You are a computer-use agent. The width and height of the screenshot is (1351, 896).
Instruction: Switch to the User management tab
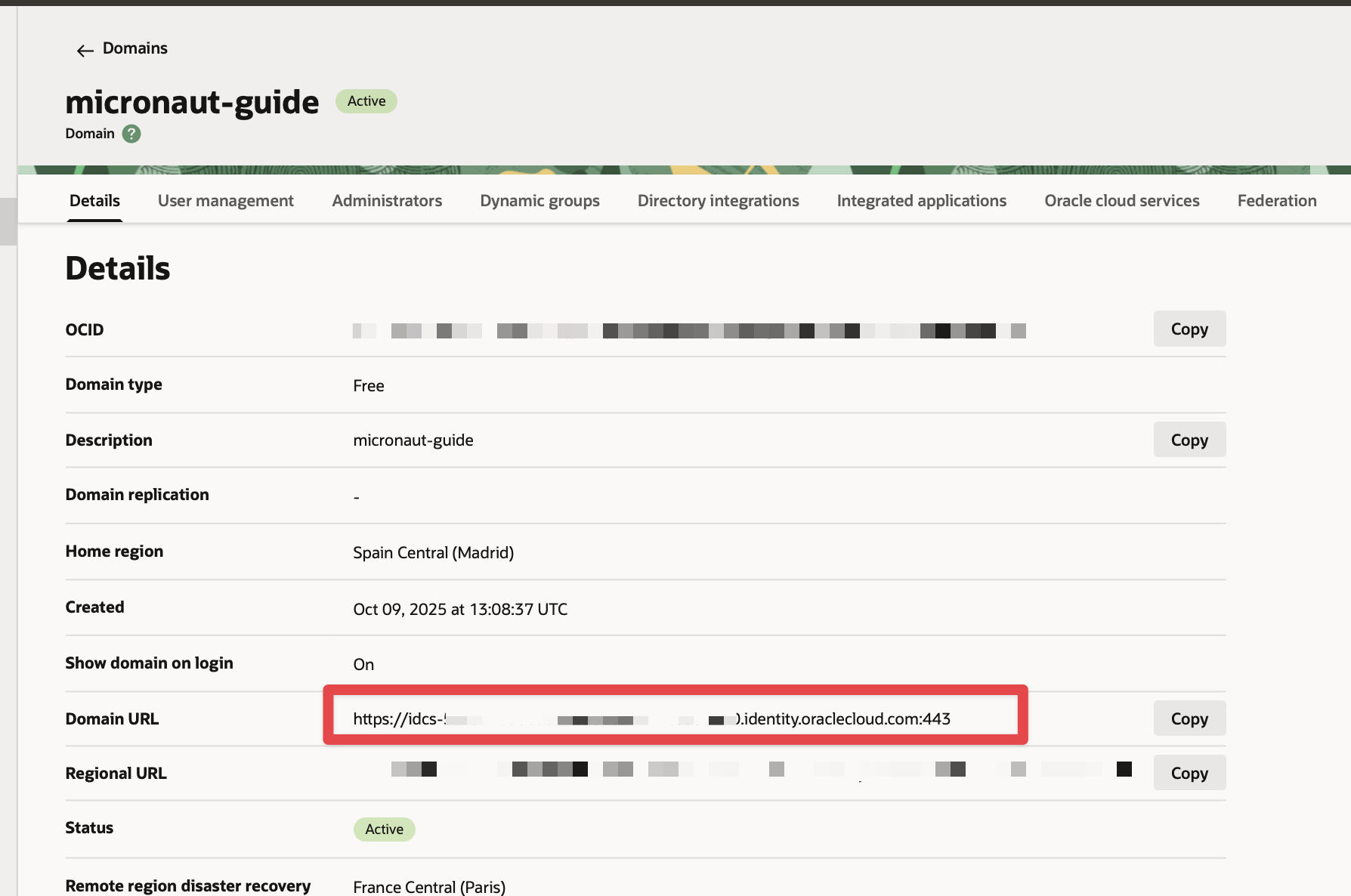(225, 201)
